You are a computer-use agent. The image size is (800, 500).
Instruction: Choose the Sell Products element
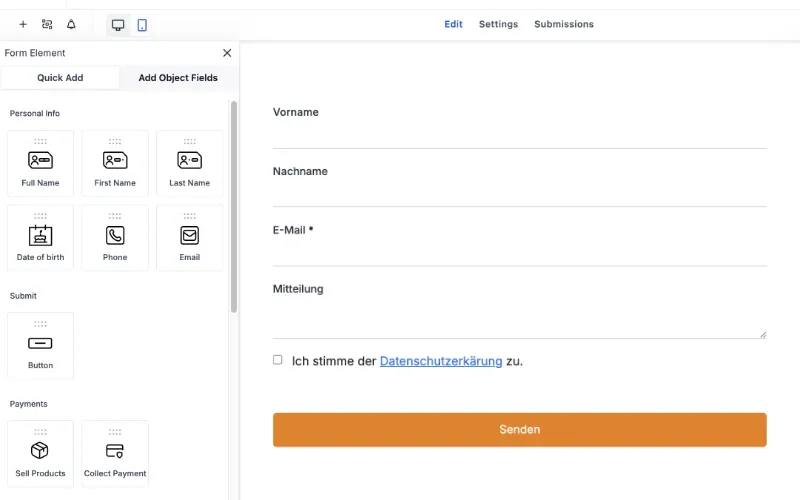tap(40, 455)
